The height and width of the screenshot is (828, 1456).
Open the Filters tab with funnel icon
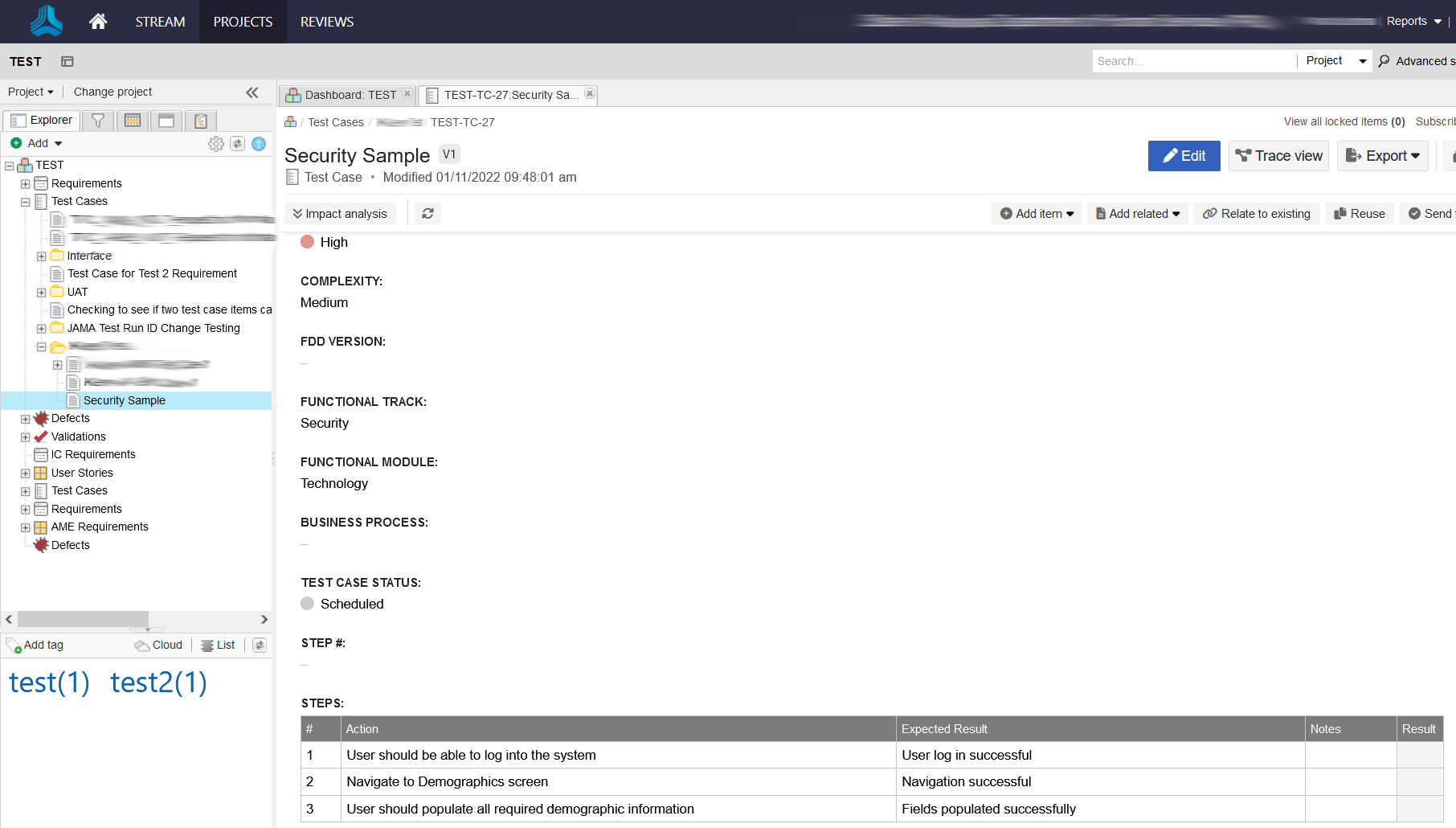pyautogui.click(x=98, y=121)
